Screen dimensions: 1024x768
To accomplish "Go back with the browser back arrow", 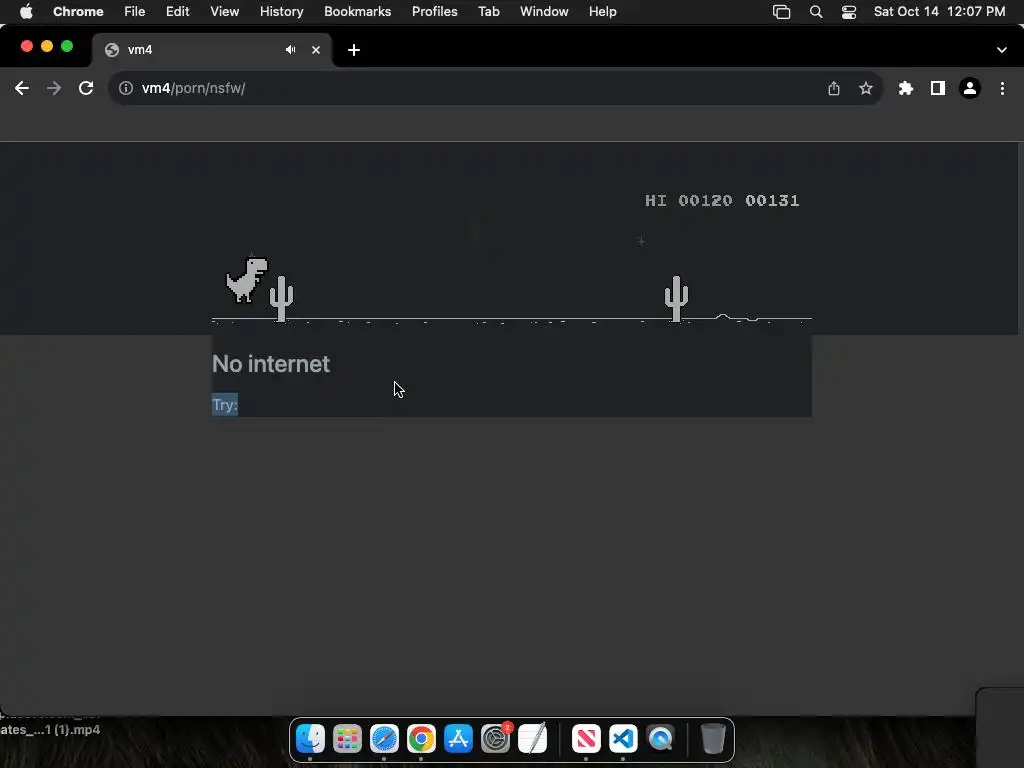I will pyautogui.click(x=22, y=88).
